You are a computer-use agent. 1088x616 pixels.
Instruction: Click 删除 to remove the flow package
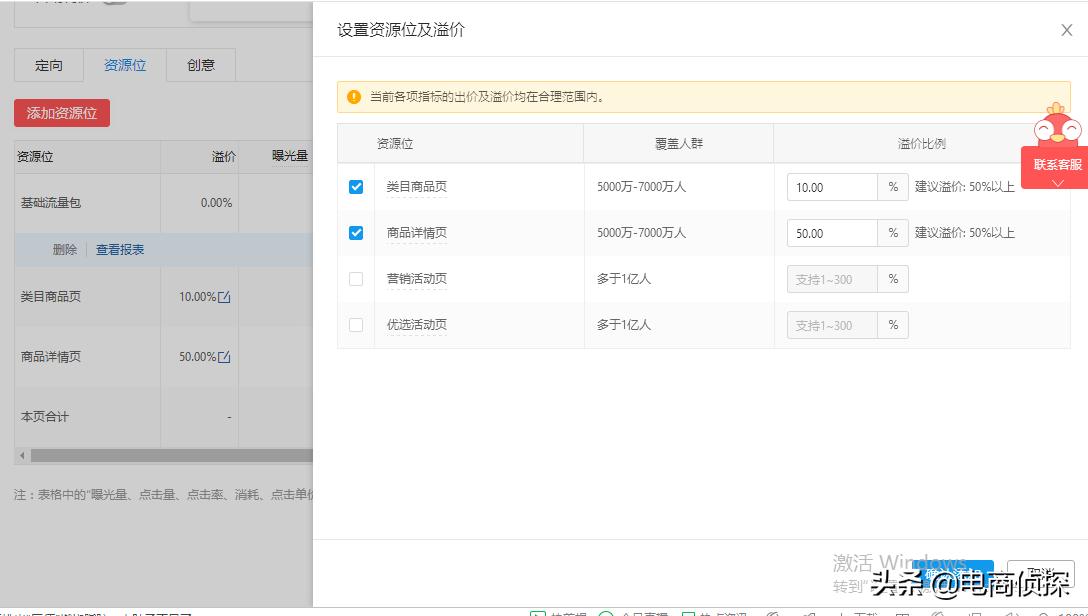pos(66,249)
